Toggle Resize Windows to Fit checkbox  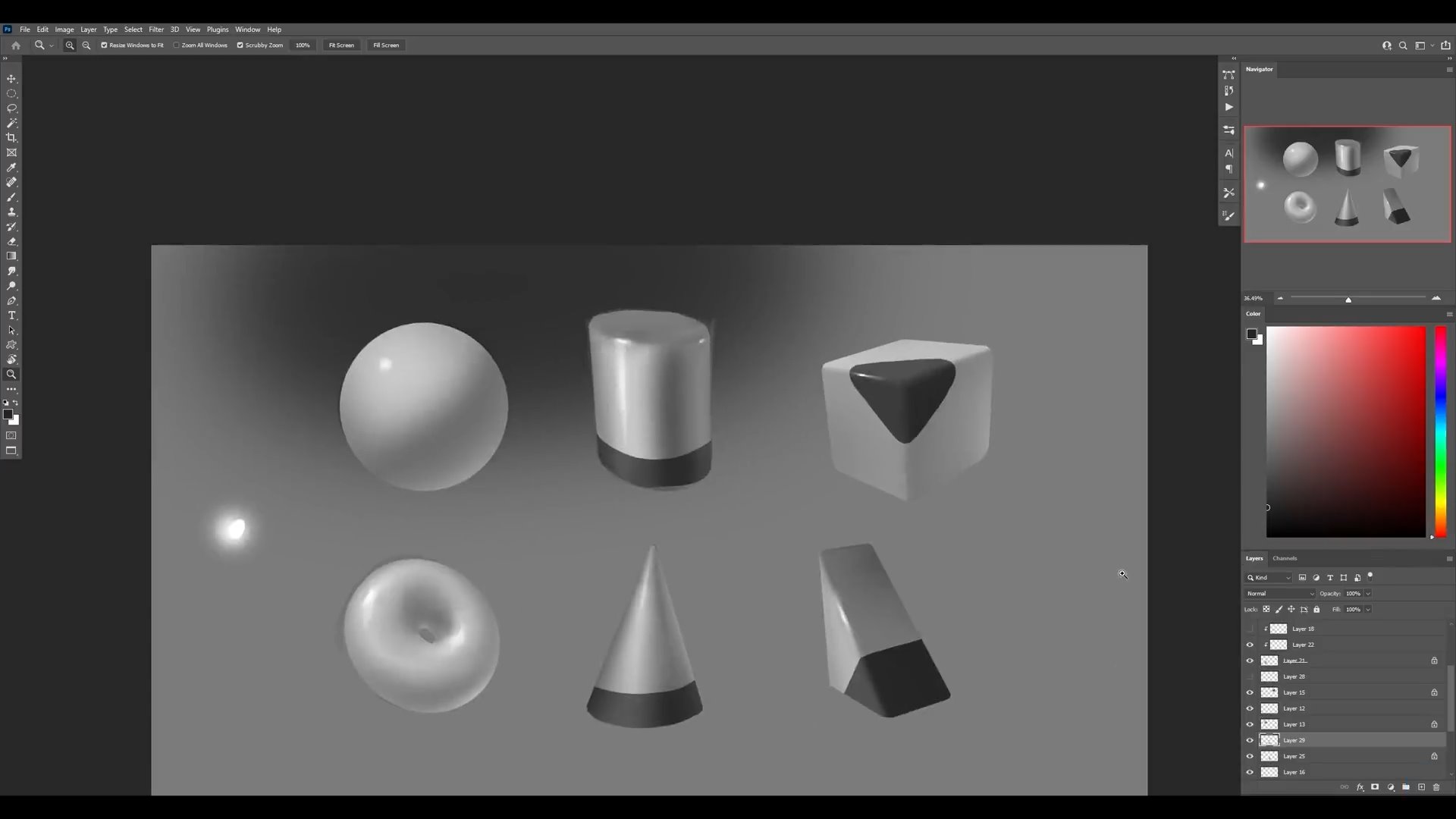[104, 45]
